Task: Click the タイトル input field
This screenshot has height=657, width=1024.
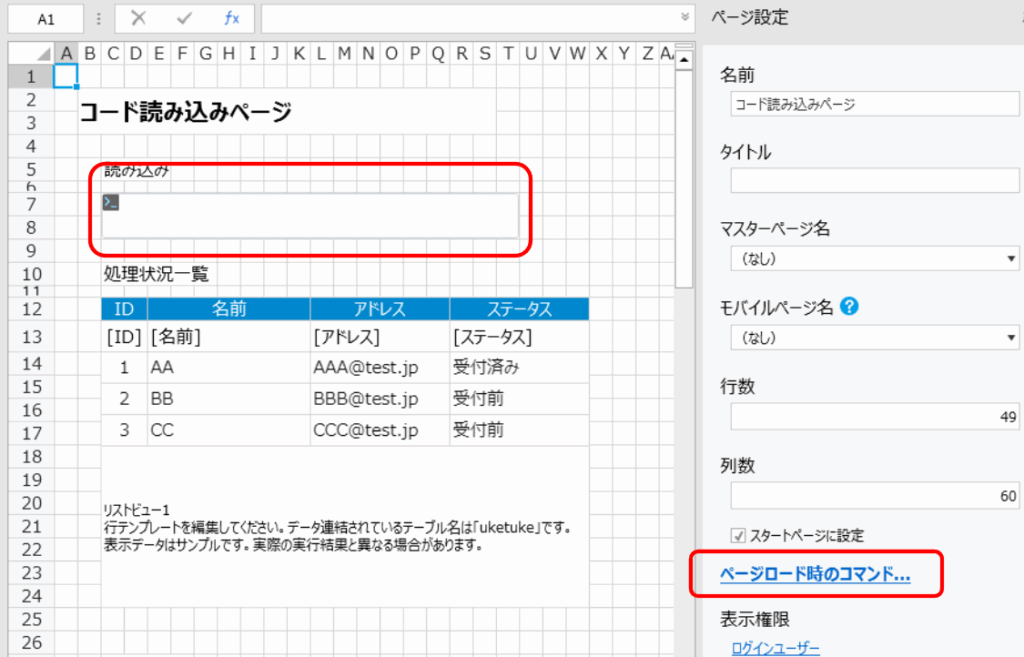Action: 874,181
